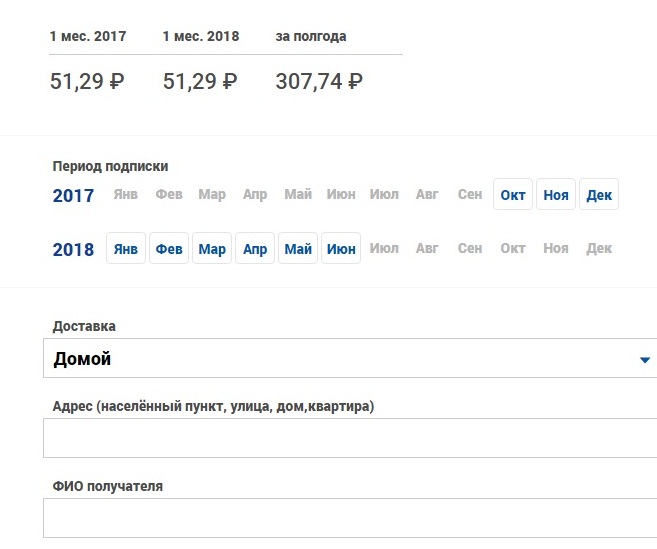Toggle November 2017 subscription month
This screenshot has height=549, width=657.
pyautogui.click(x=556, y=194)
